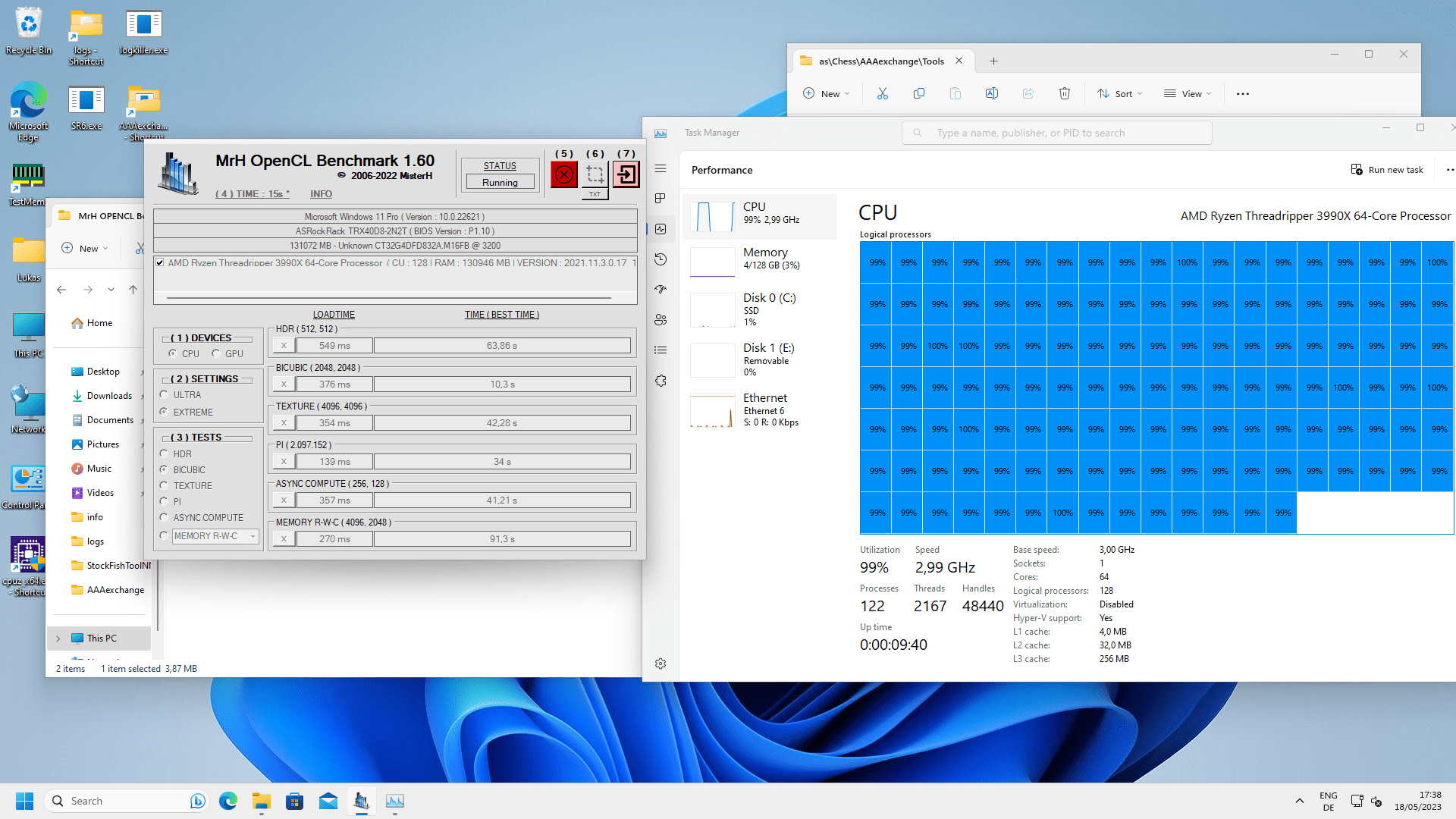Viewport: 1456px width, 819px height.
Task: Open New dropdown in MrH OPENCL Explorer window
Action: click(84, 249)
